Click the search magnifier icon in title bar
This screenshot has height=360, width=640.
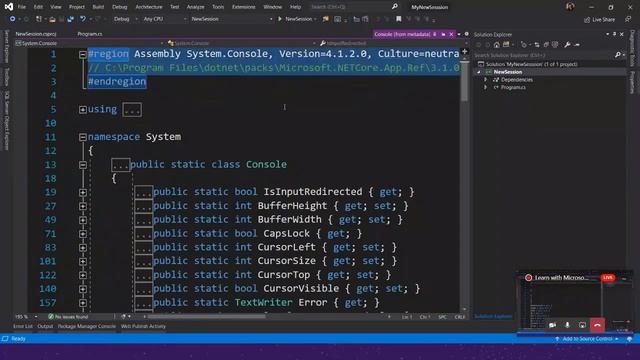[395, 7]
